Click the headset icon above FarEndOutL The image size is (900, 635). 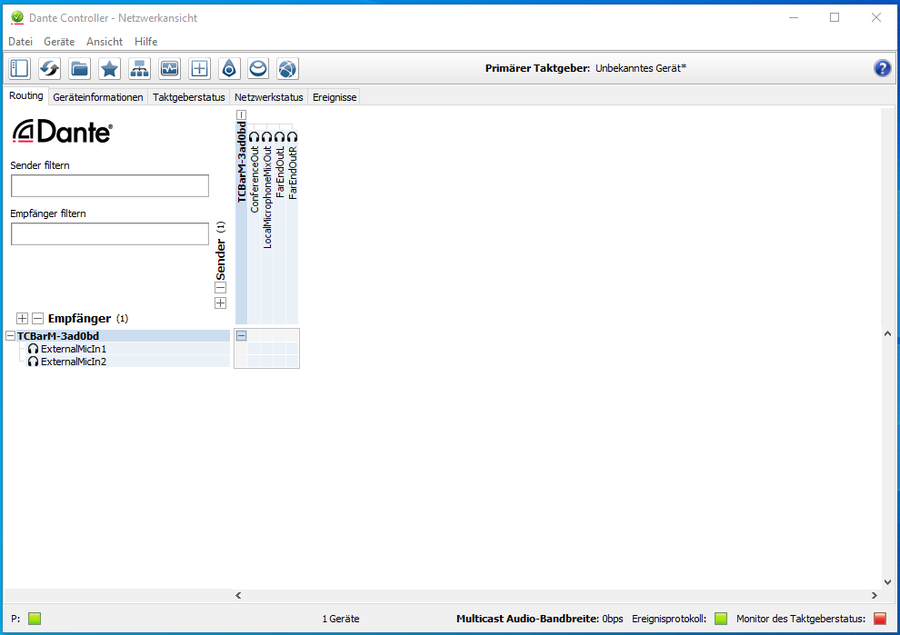pyautogui.click(x=280, y=137)
